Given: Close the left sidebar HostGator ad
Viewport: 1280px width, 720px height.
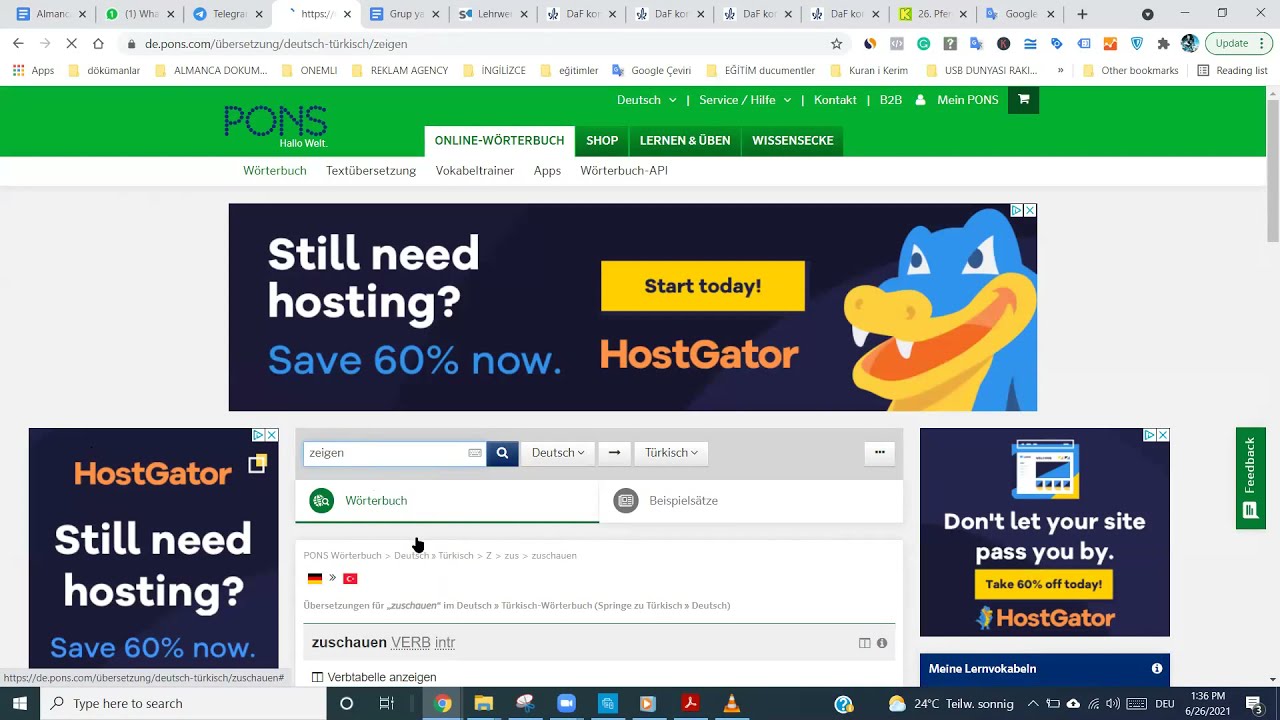Looking at the screenshot, I should pyautogui.click(x=271, y=436).
